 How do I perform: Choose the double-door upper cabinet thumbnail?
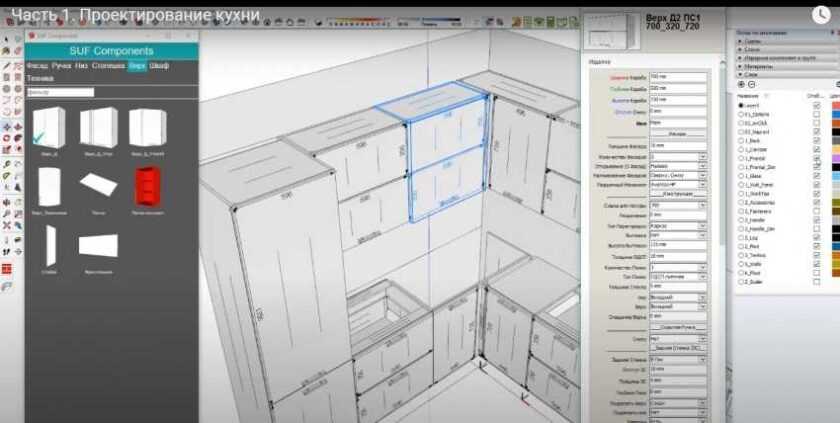(x=97, y=127)
